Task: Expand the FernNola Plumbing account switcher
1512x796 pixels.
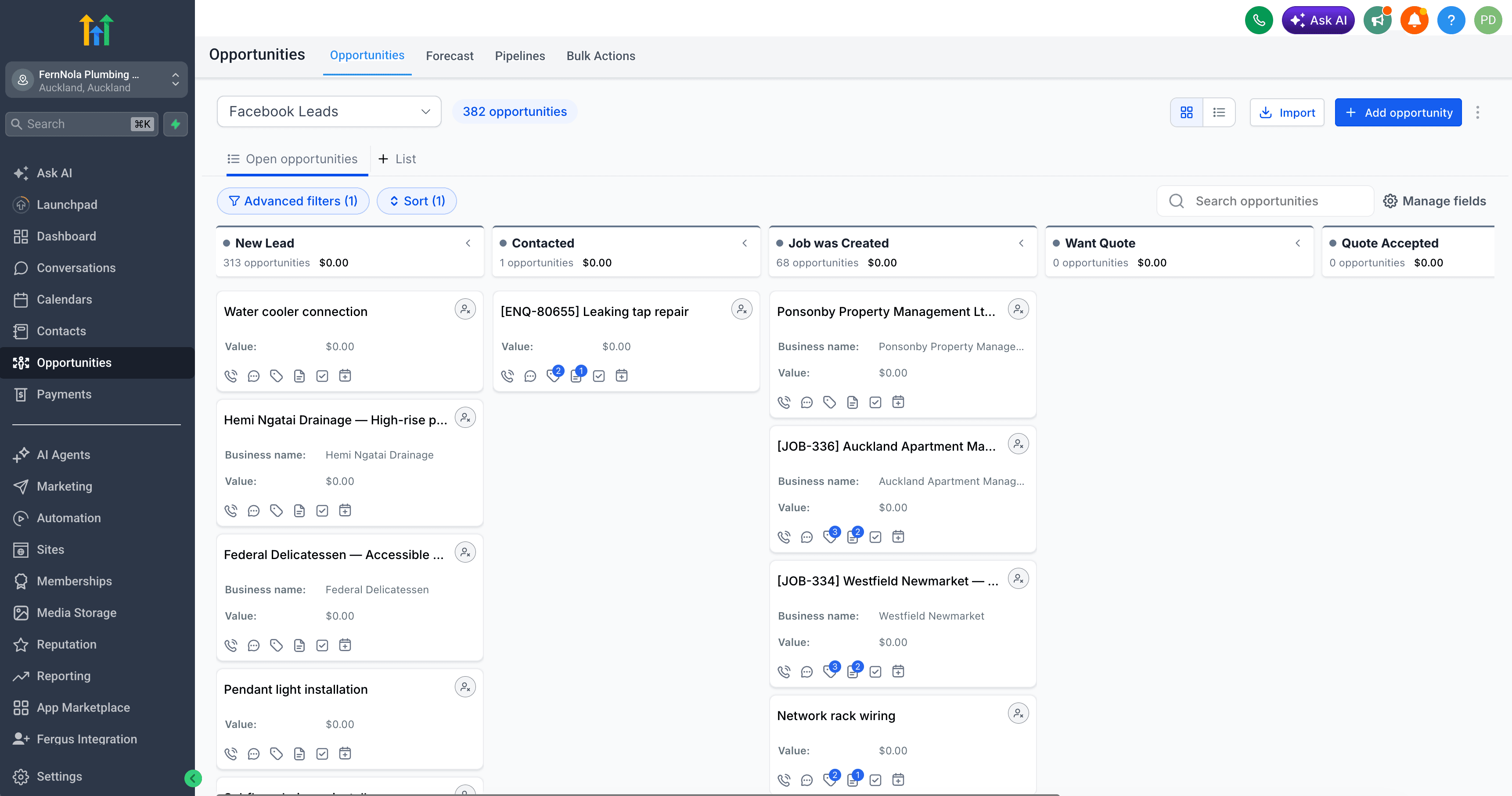Action: pos(96,80)
